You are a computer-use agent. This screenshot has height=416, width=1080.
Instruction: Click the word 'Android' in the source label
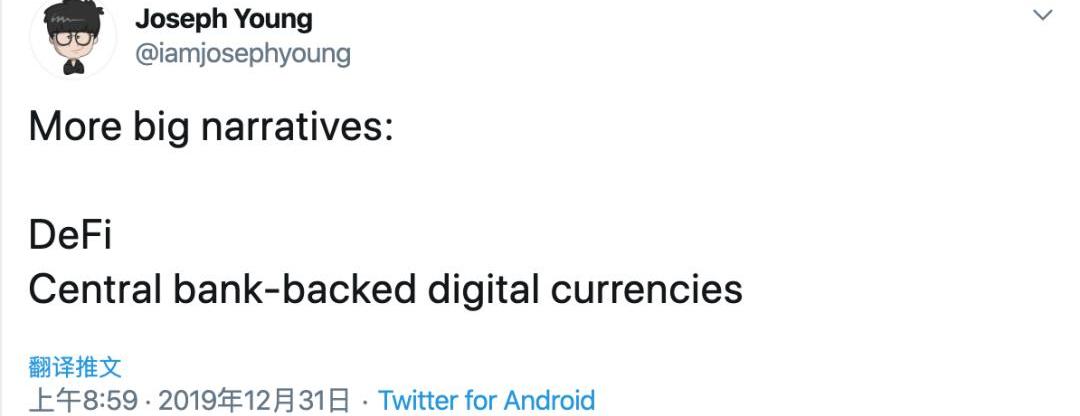click(x=548, y=401)
